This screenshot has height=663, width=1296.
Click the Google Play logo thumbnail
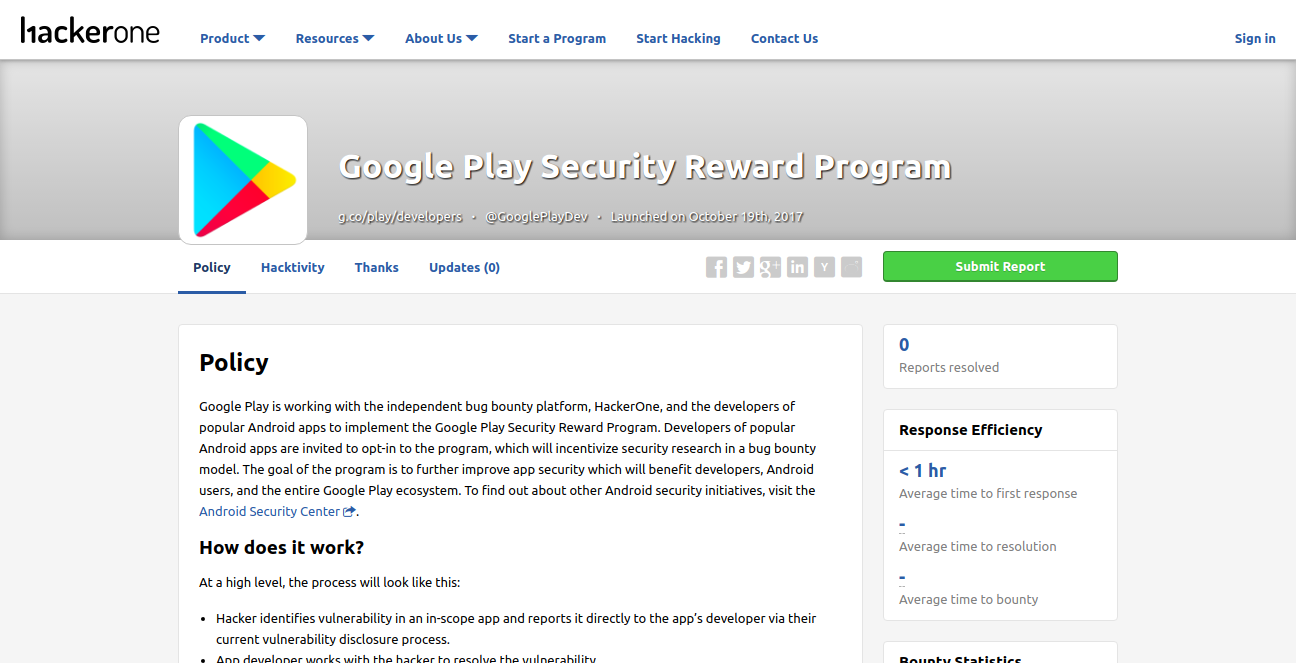point(243,180)
